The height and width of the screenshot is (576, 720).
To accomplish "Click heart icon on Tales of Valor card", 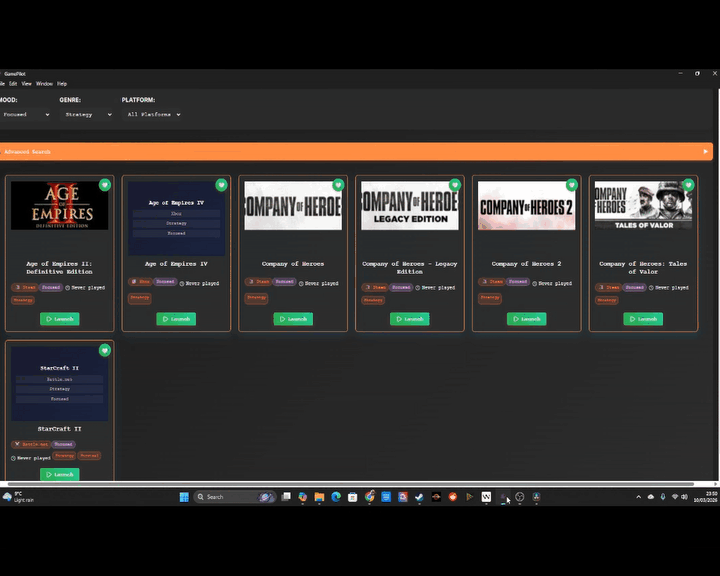I will pyautogui.click(x=688, y=185).
